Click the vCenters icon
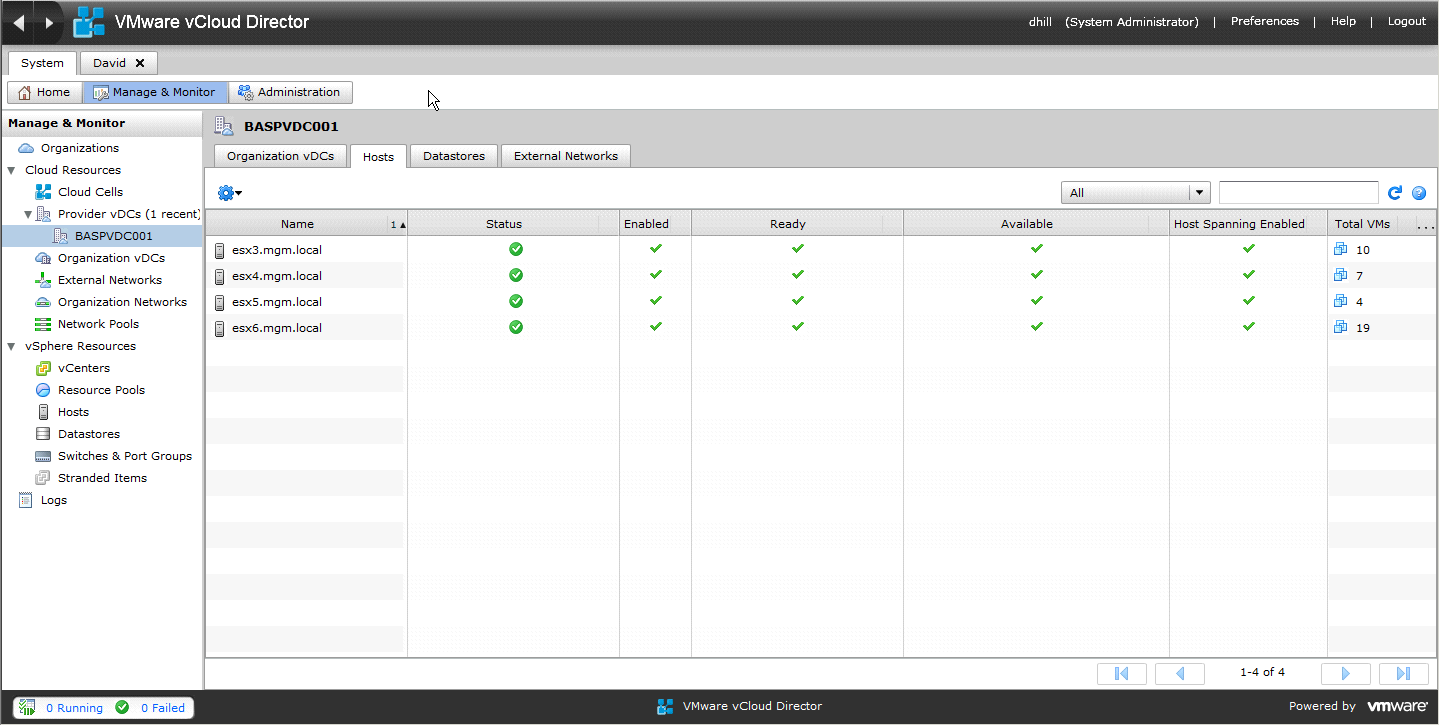 pos(43,368)
